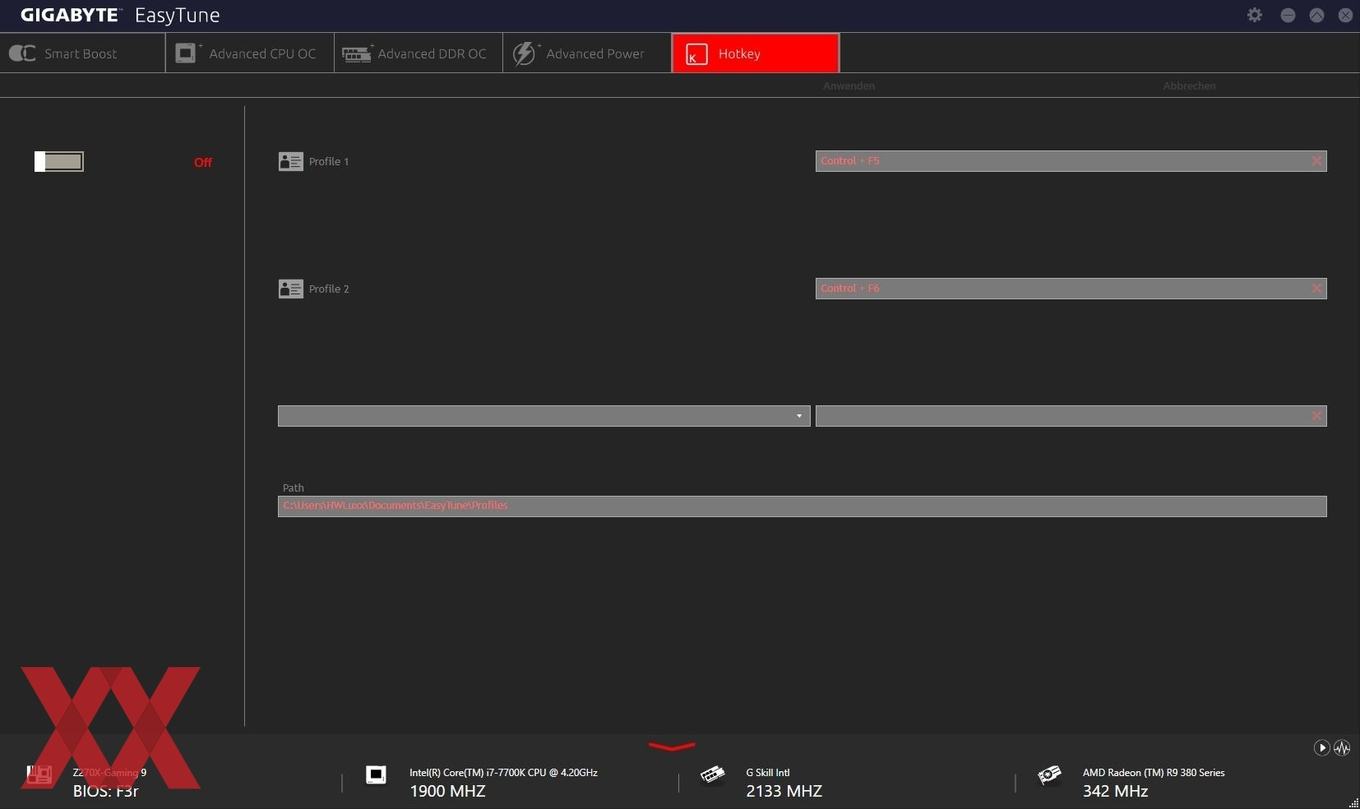Click the red Off status label

pyautogui.click(x=203, y=162)
